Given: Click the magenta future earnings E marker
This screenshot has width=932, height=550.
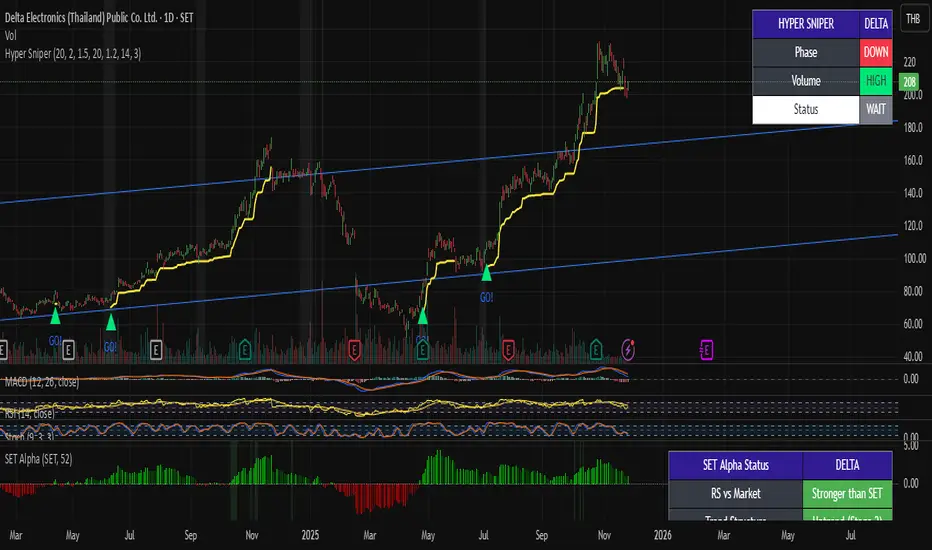Looking at the screenshot, I should pyautogui.click(x=706, y=349).
